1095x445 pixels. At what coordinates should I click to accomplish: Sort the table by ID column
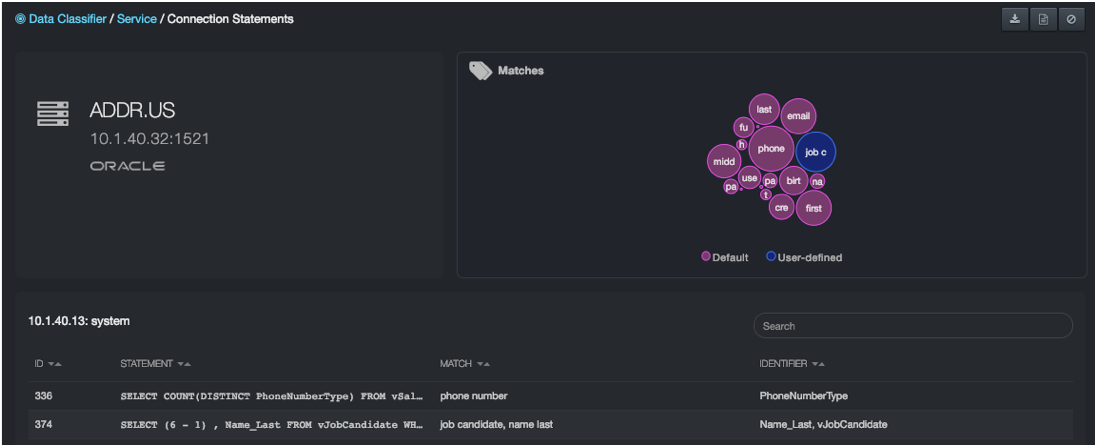[48, 364]
